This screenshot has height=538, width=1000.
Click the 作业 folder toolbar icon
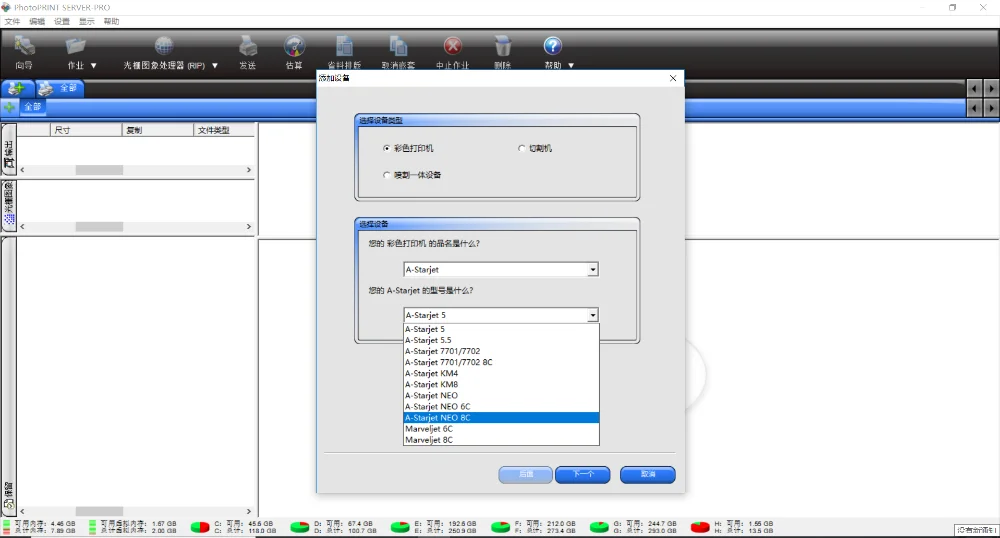coord(76,47)
